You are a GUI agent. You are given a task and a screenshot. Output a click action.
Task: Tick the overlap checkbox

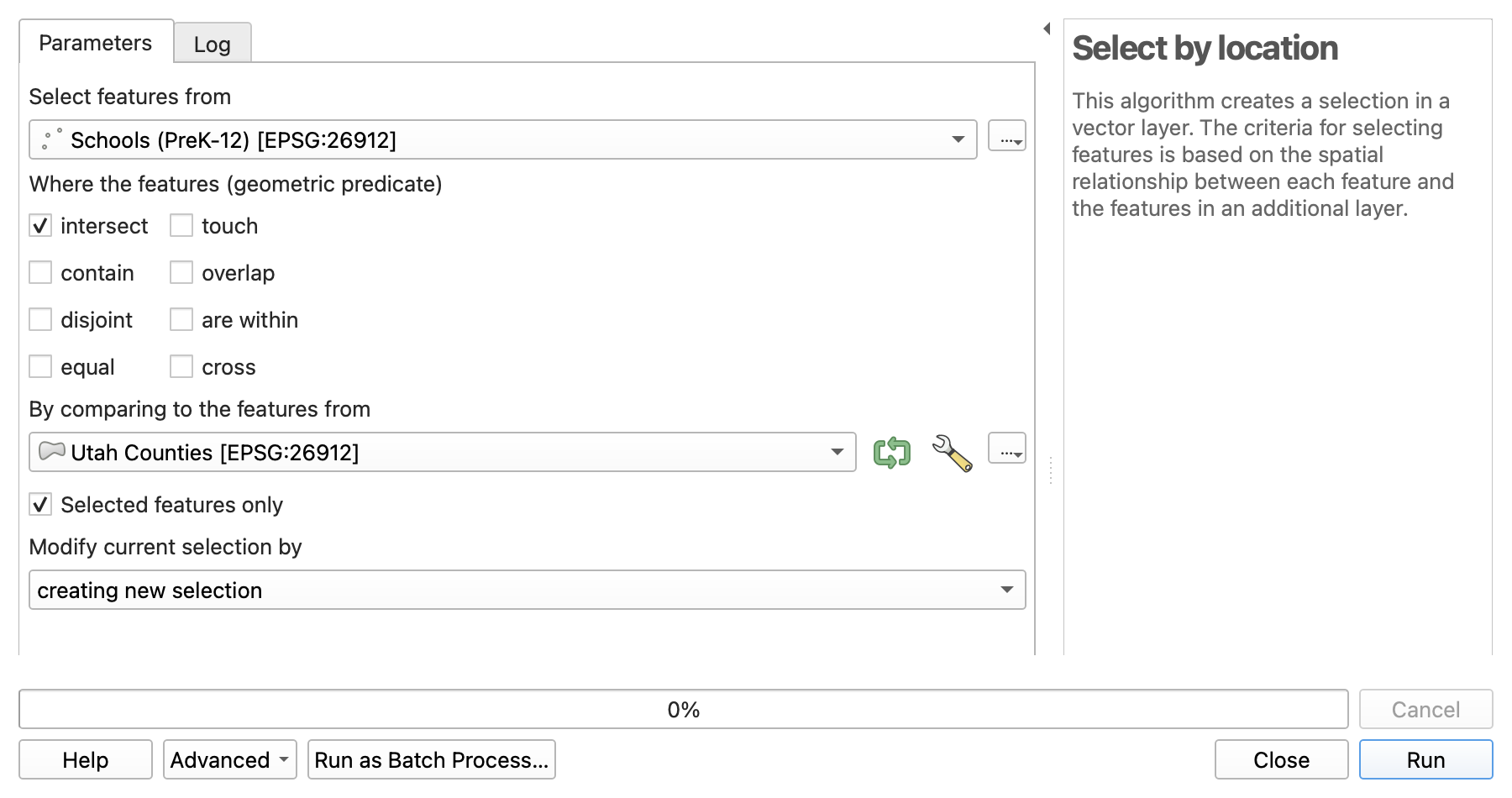point(181,273)
